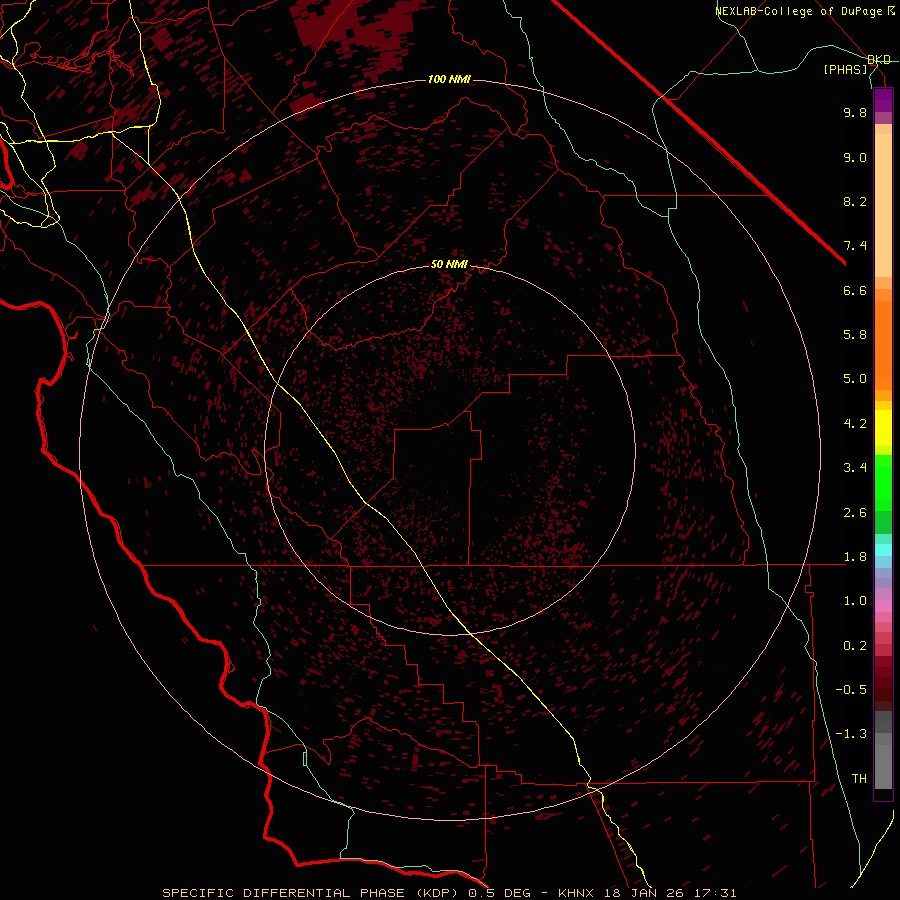Pick the yellow segment of the color bar

pyautogui.click(x=883, y=428)
